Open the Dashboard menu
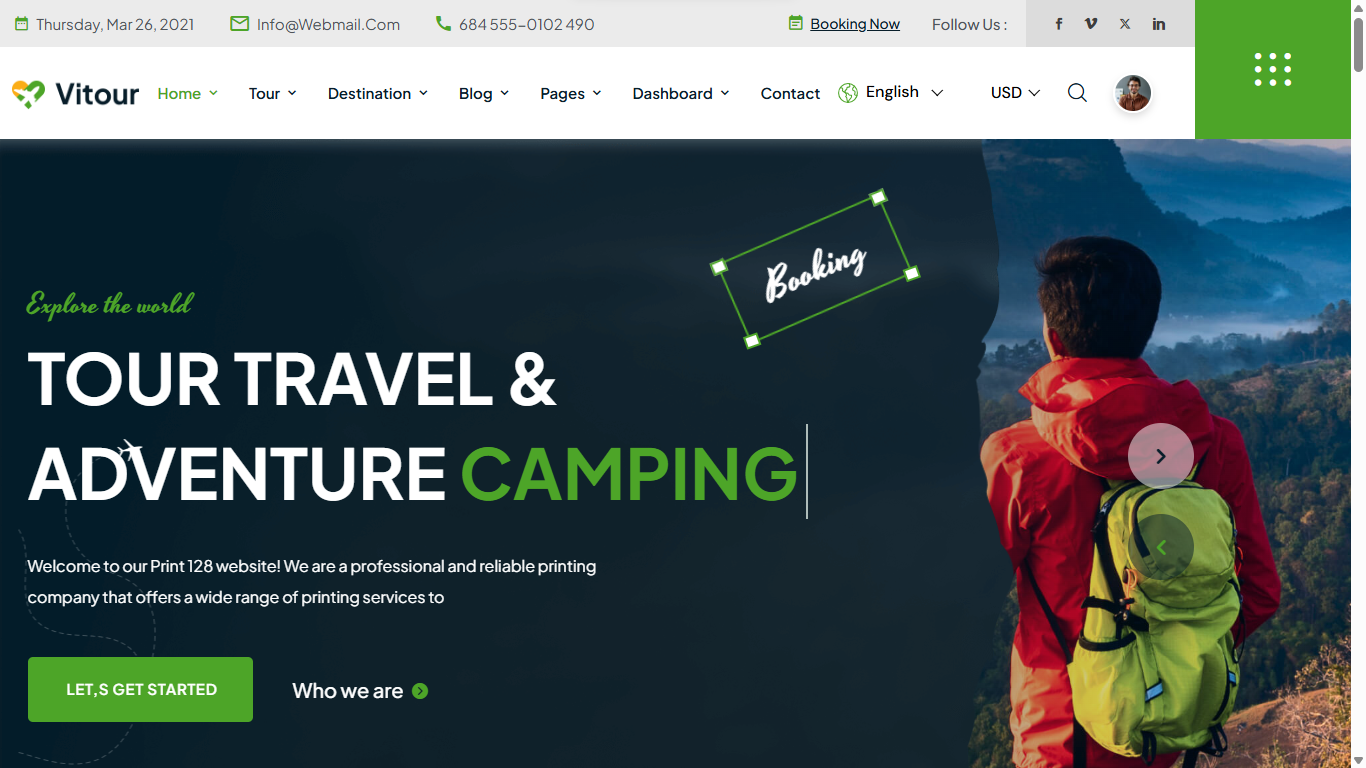Viewport: 1366px width, 768px height. [680, 93]
